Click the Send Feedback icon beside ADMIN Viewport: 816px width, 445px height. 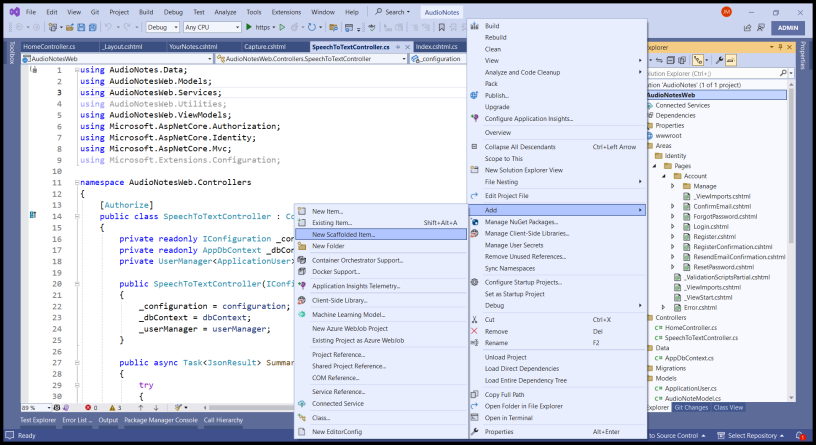pos(761,28)
